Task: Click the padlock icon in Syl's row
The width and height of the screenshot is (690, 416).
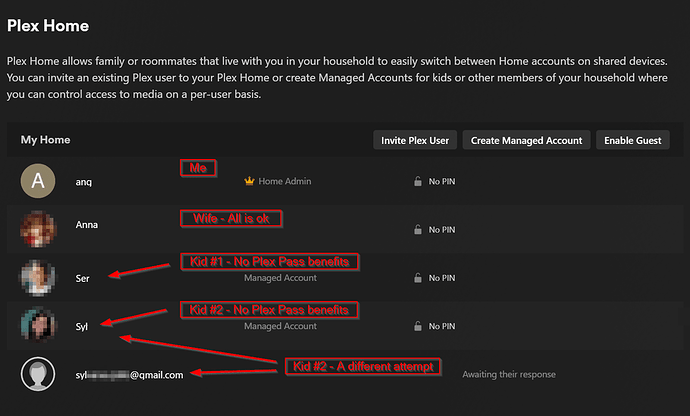Action: pos(418,326)
